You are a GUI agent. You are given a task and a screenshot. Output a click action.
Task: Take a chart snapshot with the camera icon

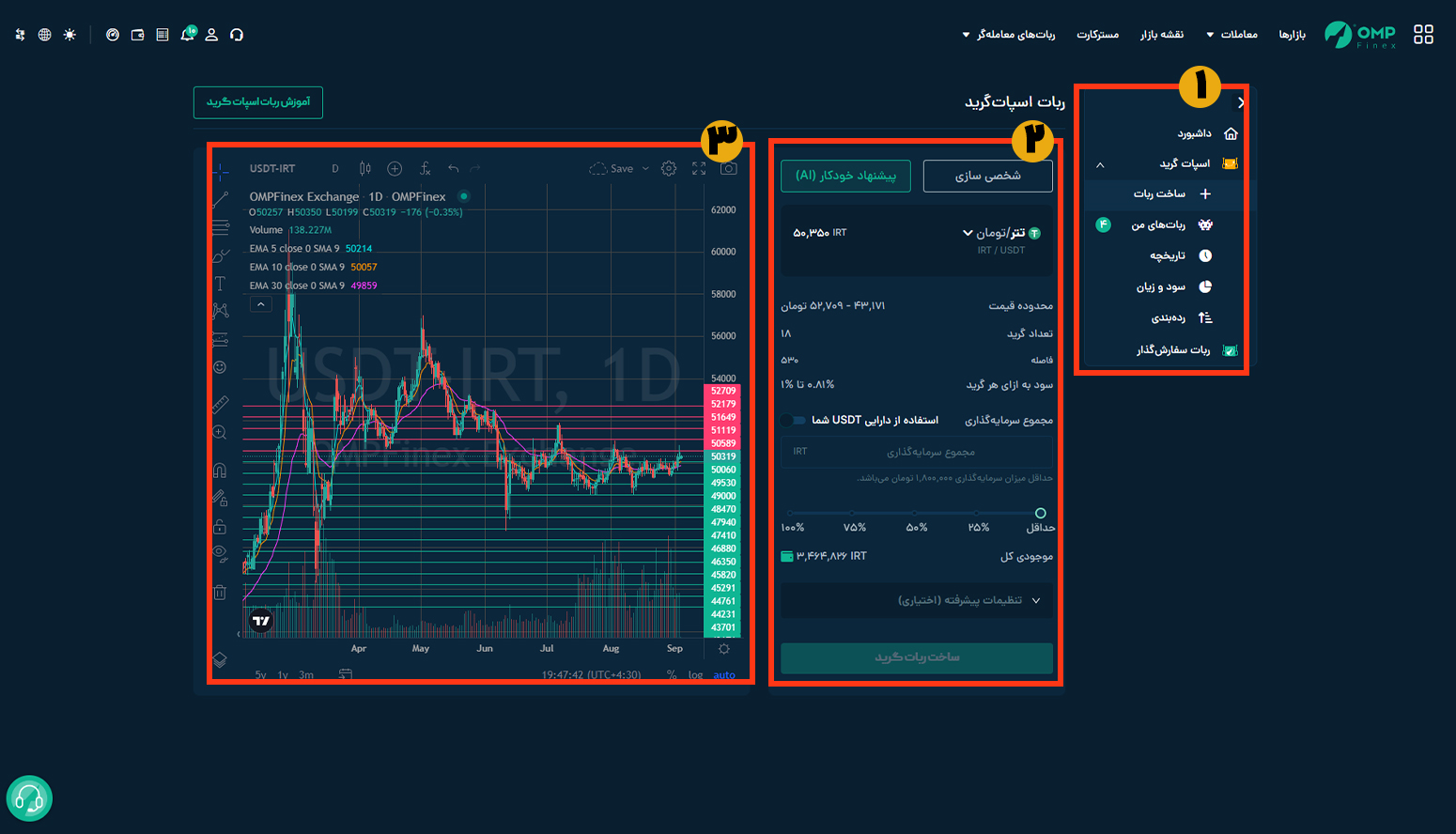[x=729, y=169]
